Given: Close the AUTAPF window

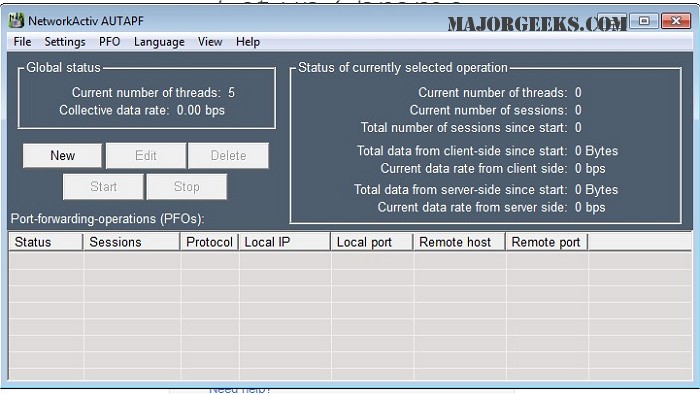Looking at the screenshot, I should click(675, 21).
